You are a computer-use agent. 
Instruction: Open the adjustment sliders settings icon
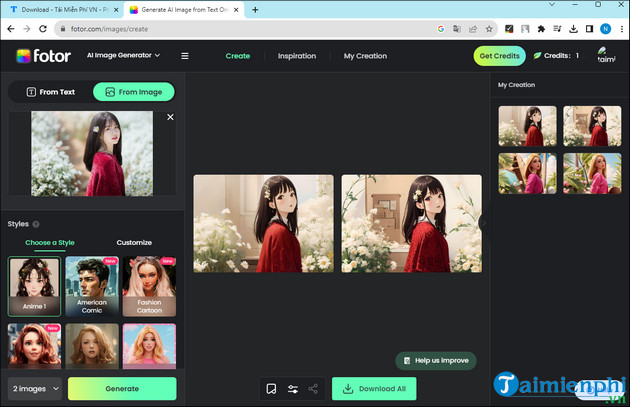293,389
